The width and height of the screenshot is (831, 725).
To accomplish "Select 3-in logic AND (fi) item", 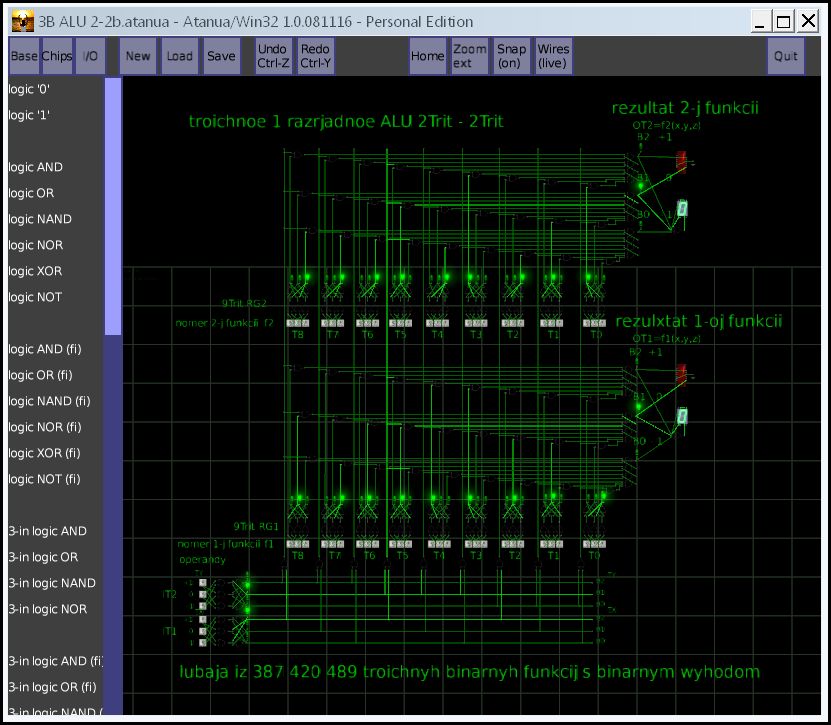I will 56,660.
